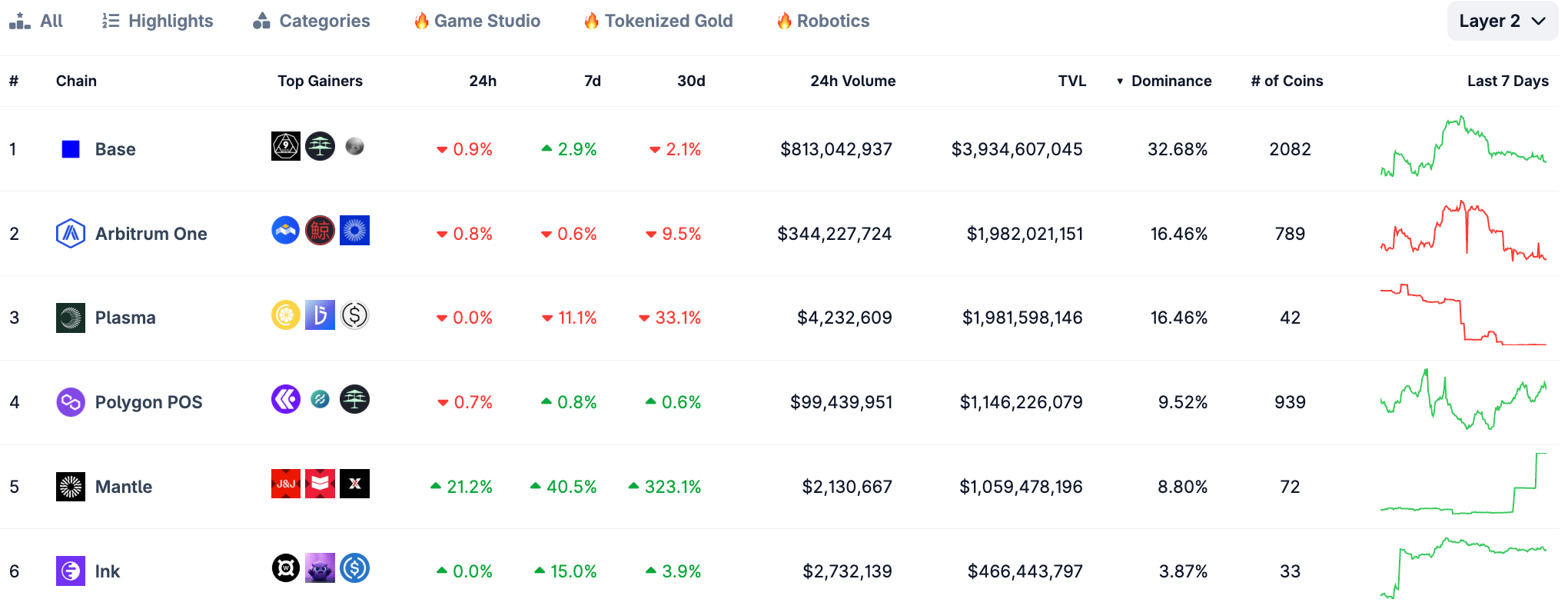Sort table by TVL column header

(1071, 81)
